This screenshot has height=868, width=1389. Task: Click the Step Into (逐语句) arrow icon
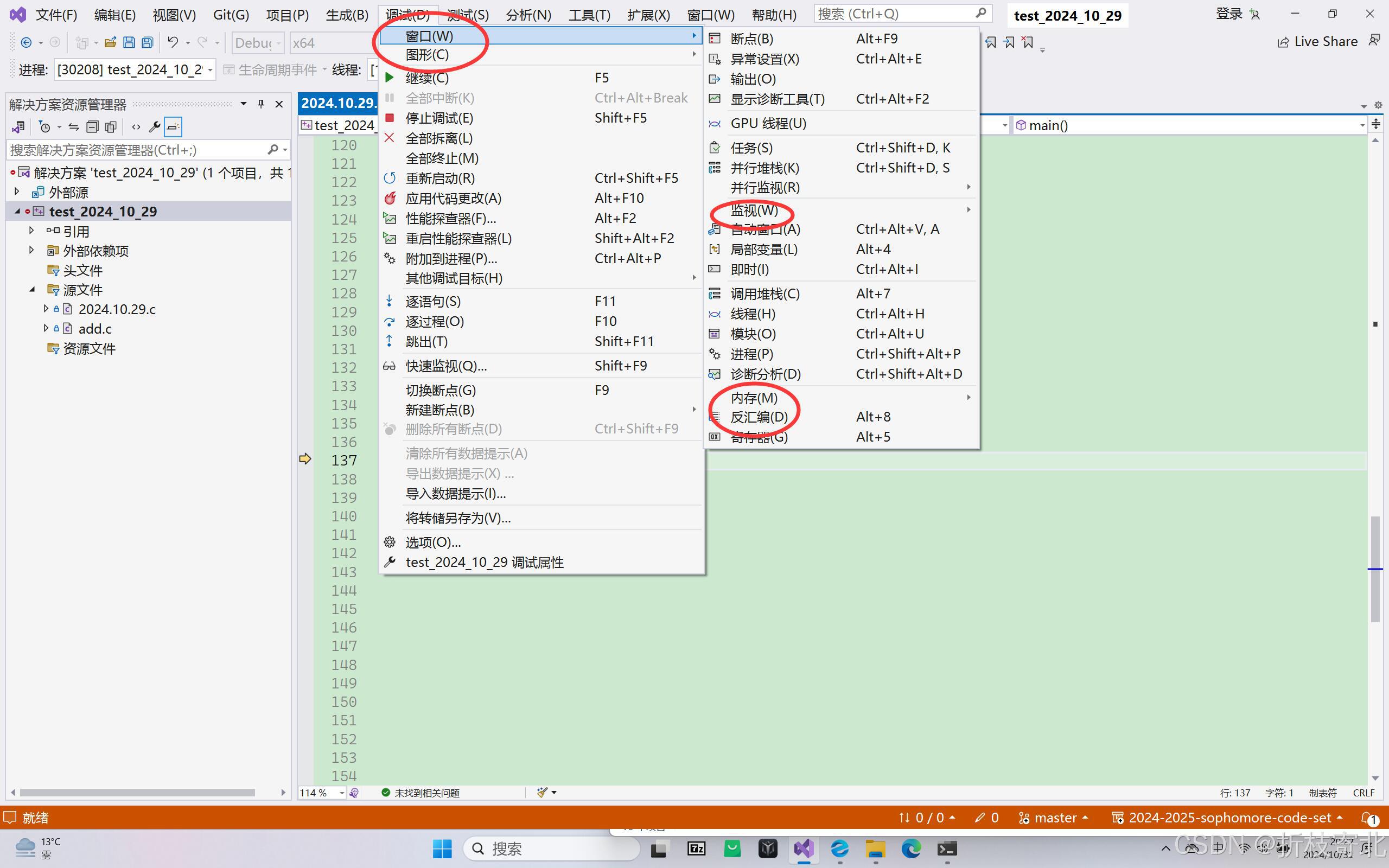click(x=390, y=301)
